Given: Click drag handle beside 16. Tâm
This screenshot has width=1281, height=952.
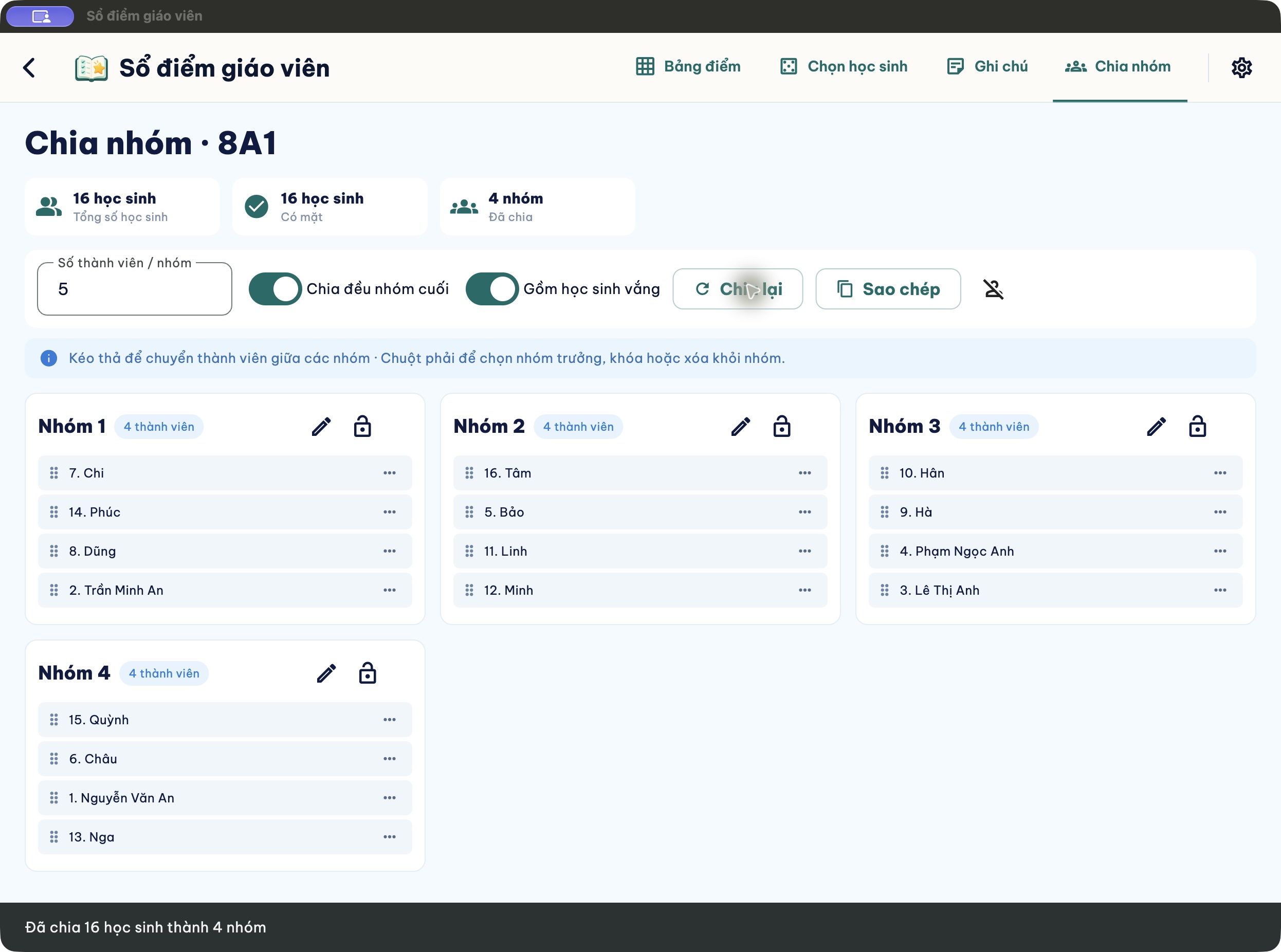Looking at the screenshot, I should pyautogui.click(x=469, y=473).
